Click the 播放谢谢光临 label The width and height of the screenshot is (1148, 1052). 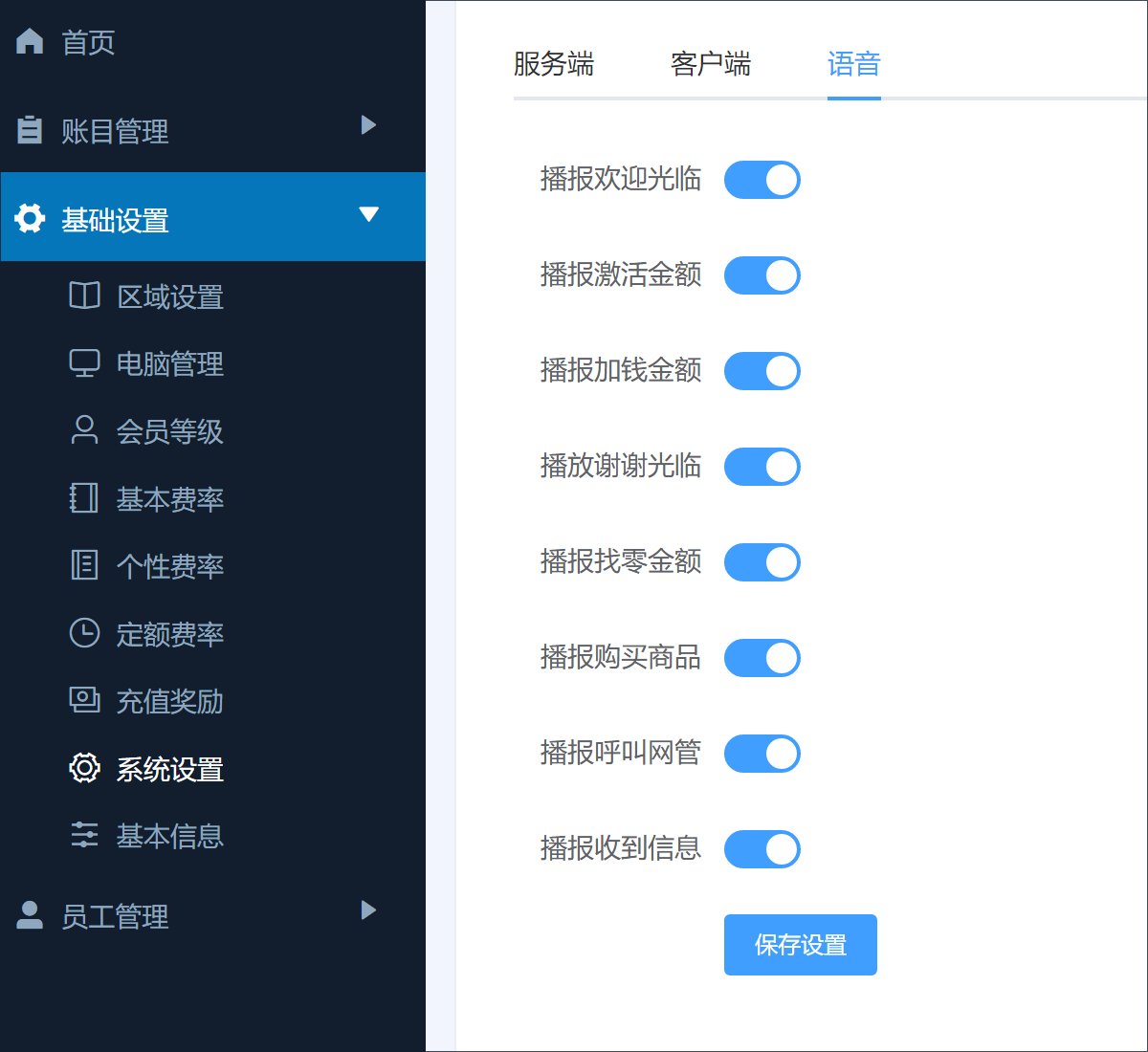pyautogui.click(x=621, y=466)
